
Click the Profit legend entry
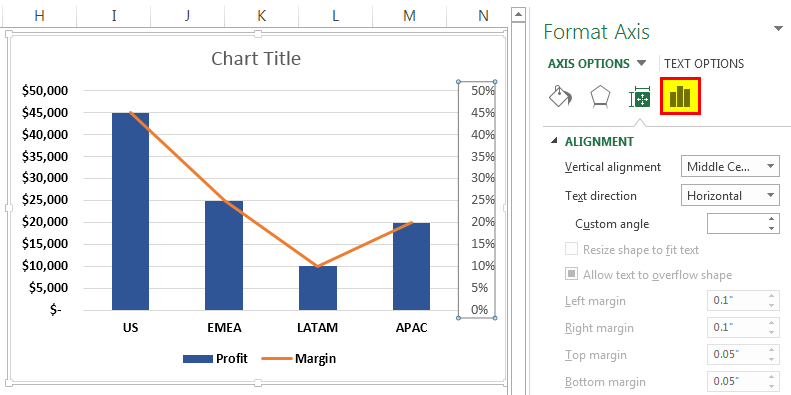(x=215, y=359)
